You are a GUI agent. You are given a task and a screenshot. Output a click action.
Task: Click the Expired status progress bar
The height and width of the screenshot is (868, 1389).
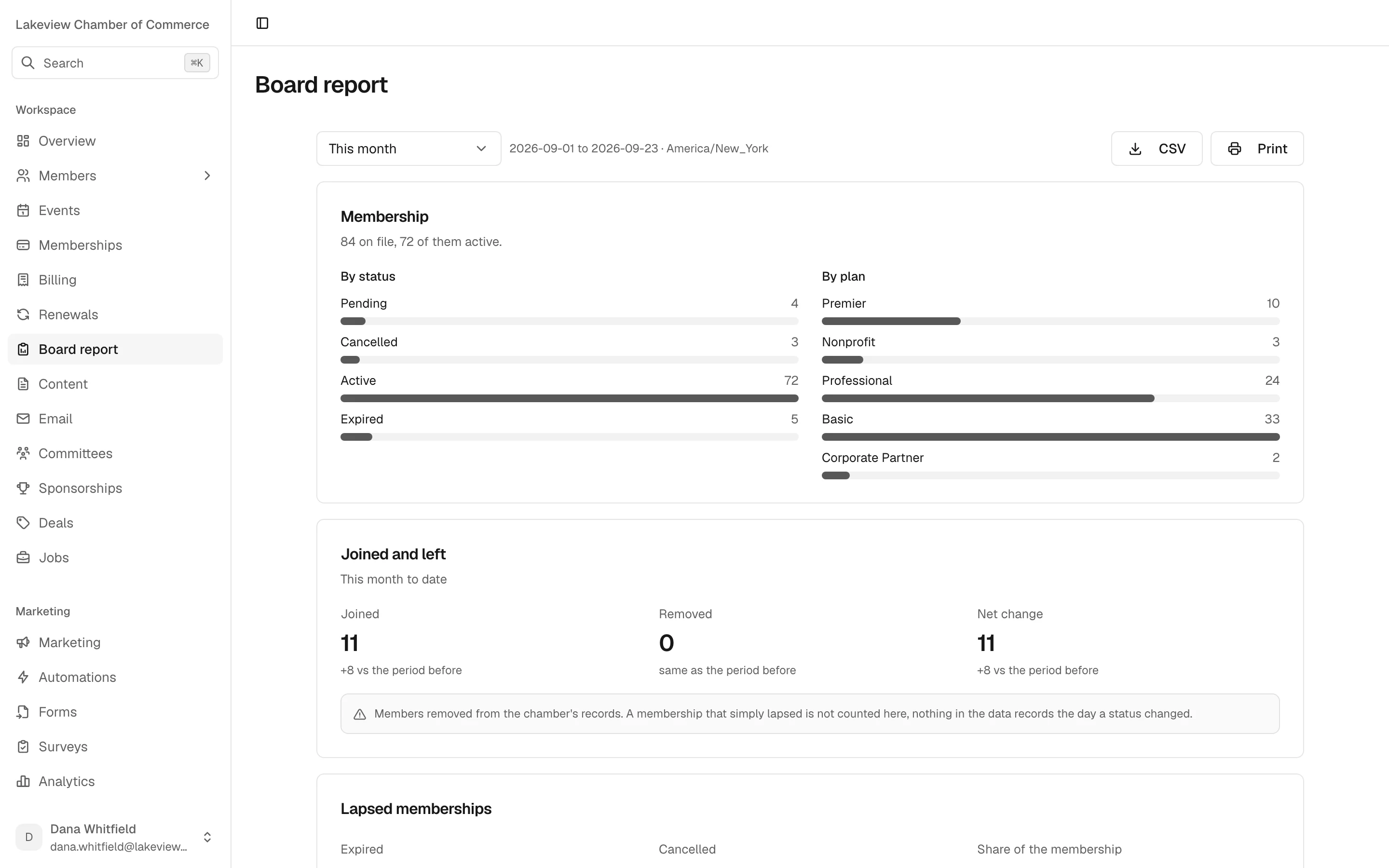coord(570,437)
